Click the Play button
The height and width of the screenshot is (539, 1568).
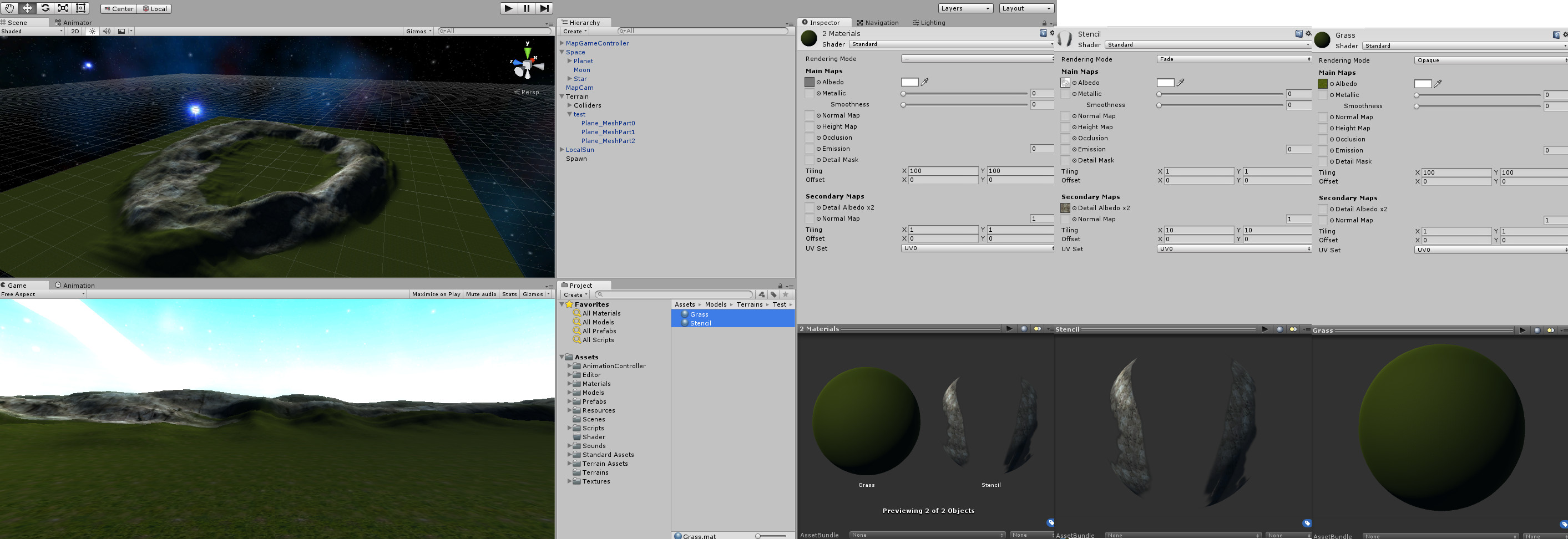[508, 8]
